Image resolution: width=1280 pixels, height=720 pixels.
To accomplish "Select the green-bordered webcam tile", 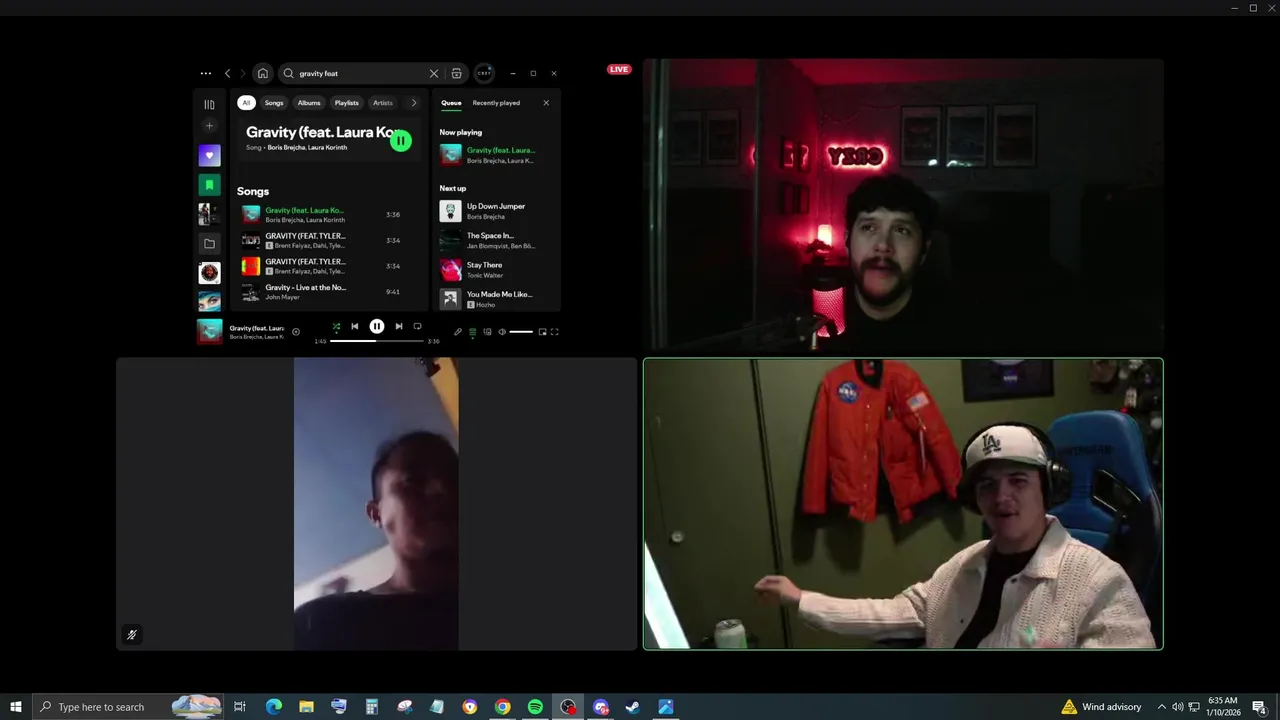I will coord(903,504).
